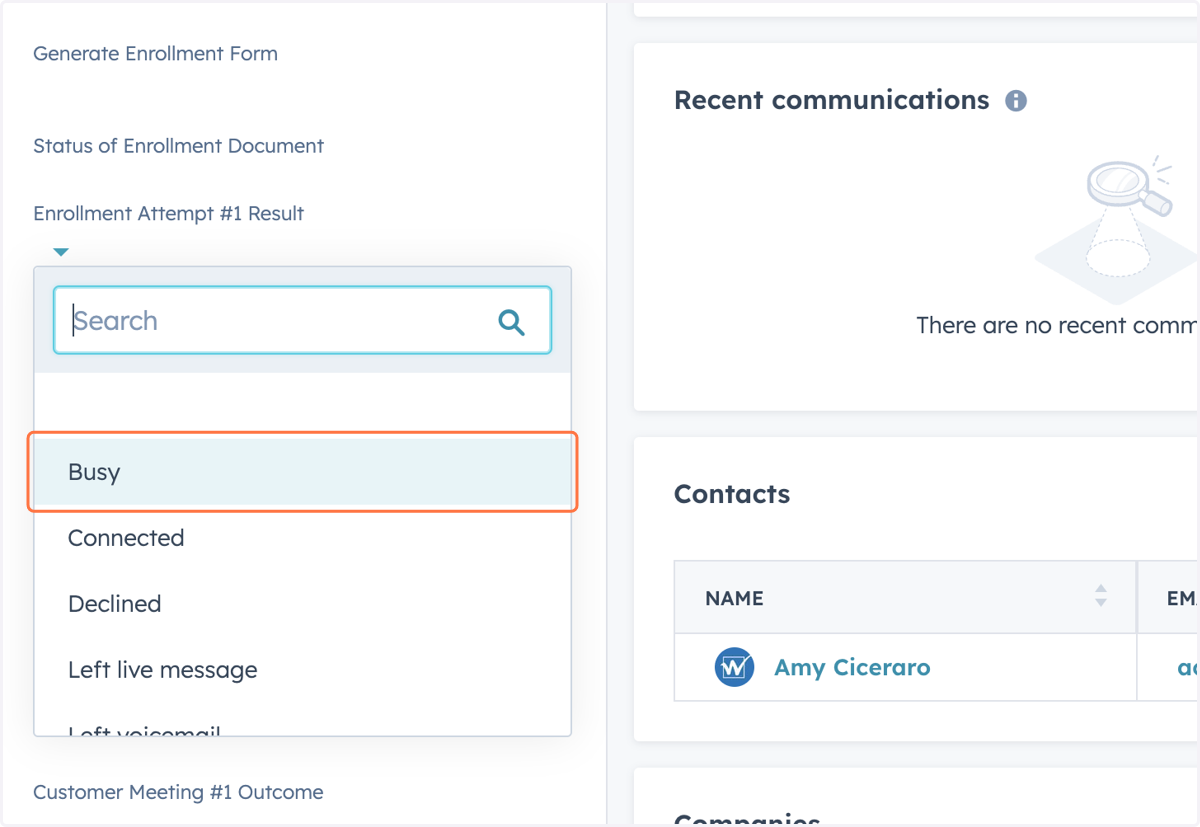Click the Status of Enrollment Document property
This screenshot has width=1200, height=827.
click(x=179, y=146)
